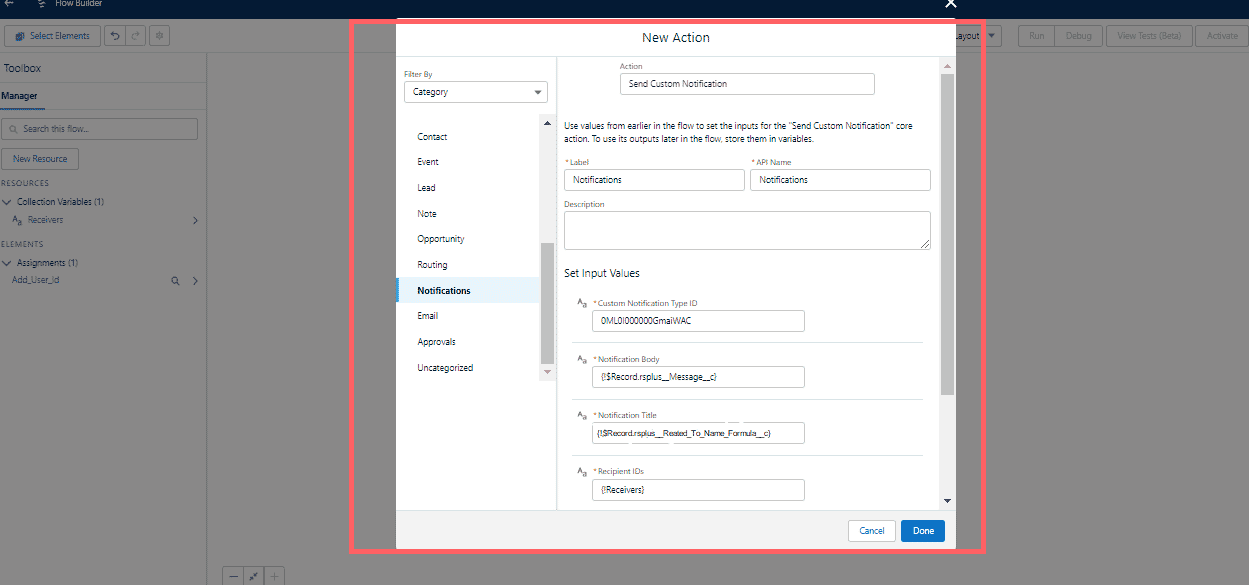Click the Flow Builder logo icon
The width and height of the screenshot is (1249, 585).
pyautogui.click(x=41, y=4)
